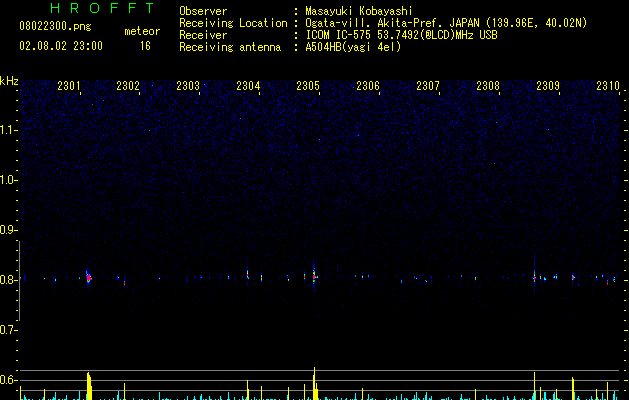The image size is (629, 400).
Task: Click the 2303 time marker
Action: click(x=188, y=86)
